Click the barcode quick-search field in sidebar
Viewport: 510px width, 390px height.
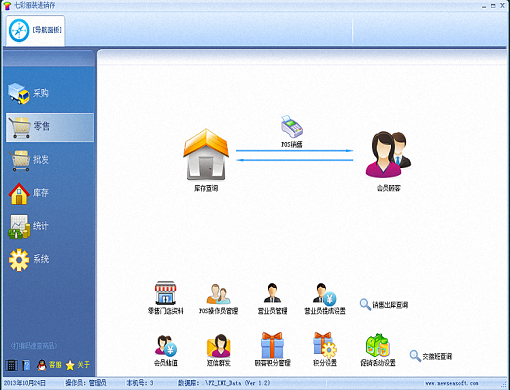point(33,346)
